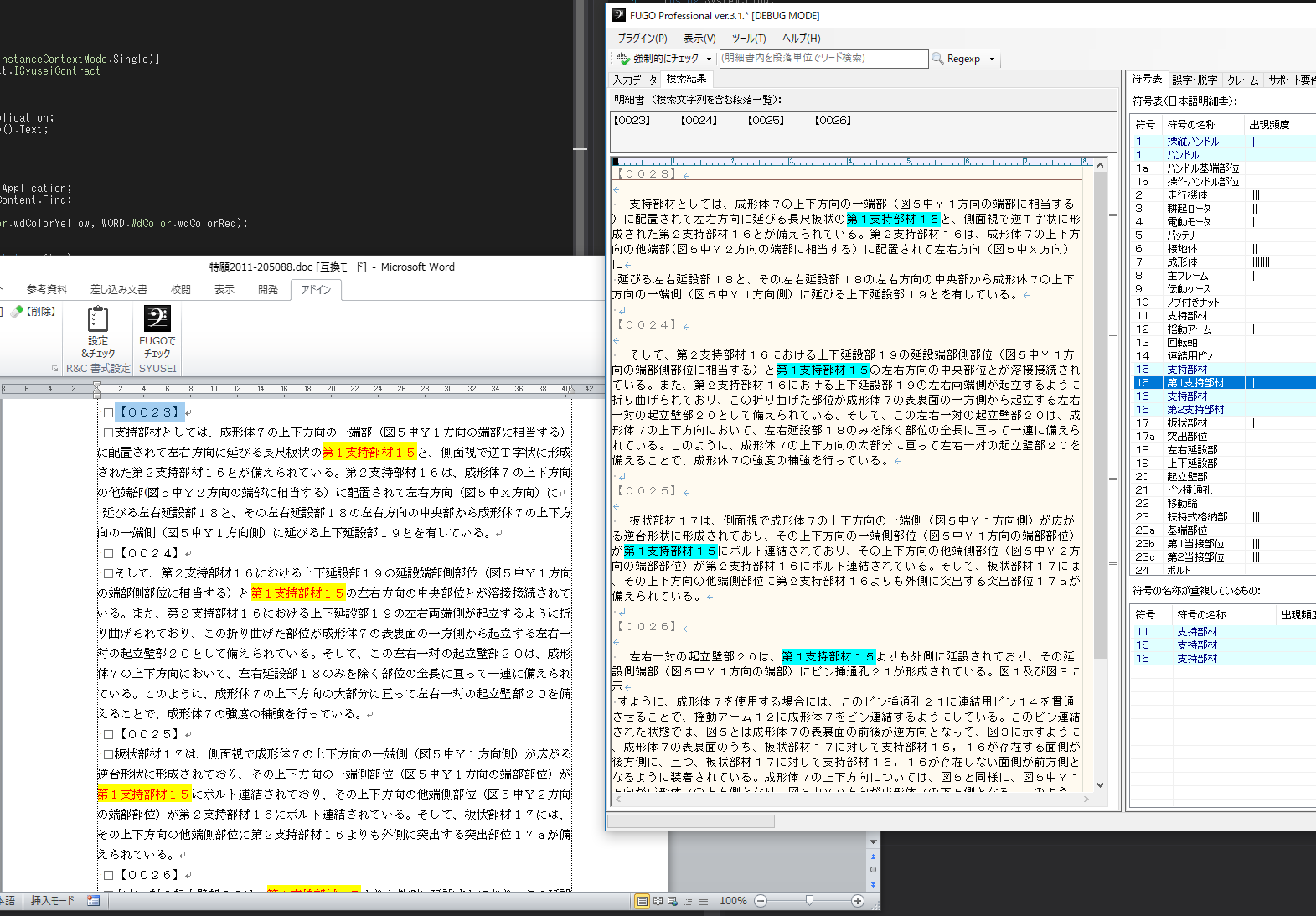Click the Zoom Out minus button
The height and width of the screenshot is (916, 1316).
[761, 901]
